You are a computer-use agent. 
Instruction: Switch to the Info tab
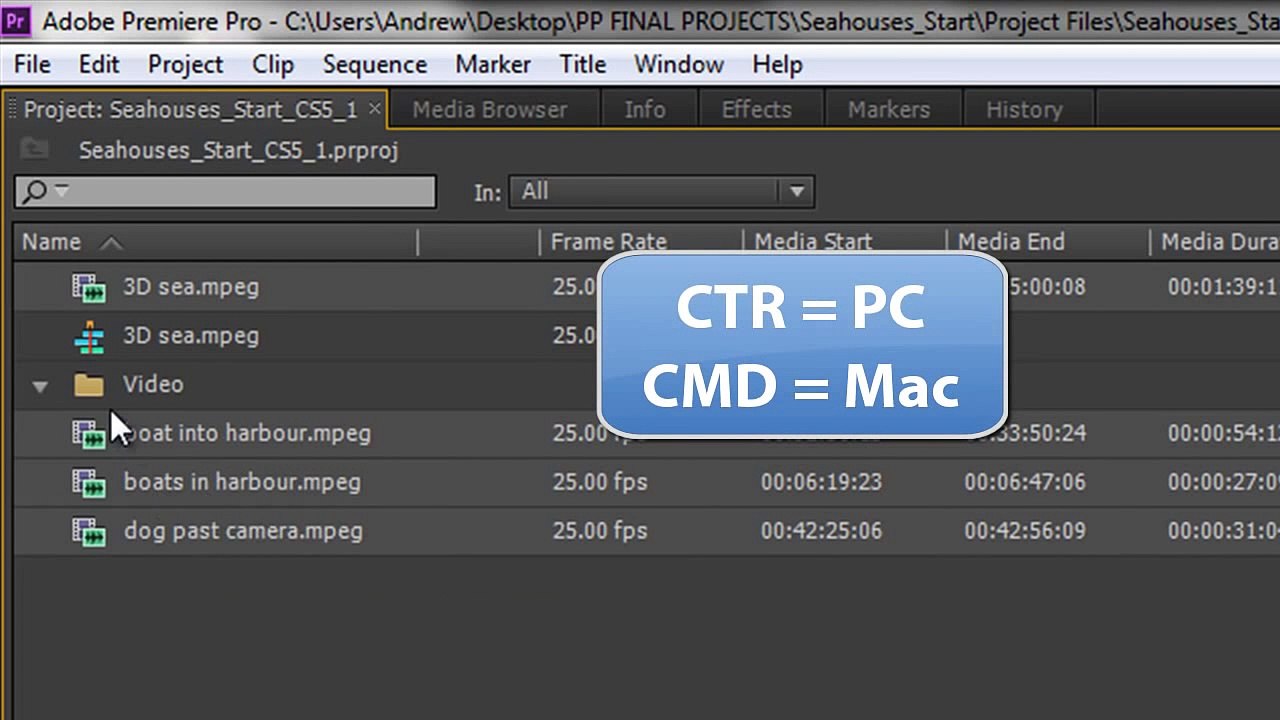645,110
